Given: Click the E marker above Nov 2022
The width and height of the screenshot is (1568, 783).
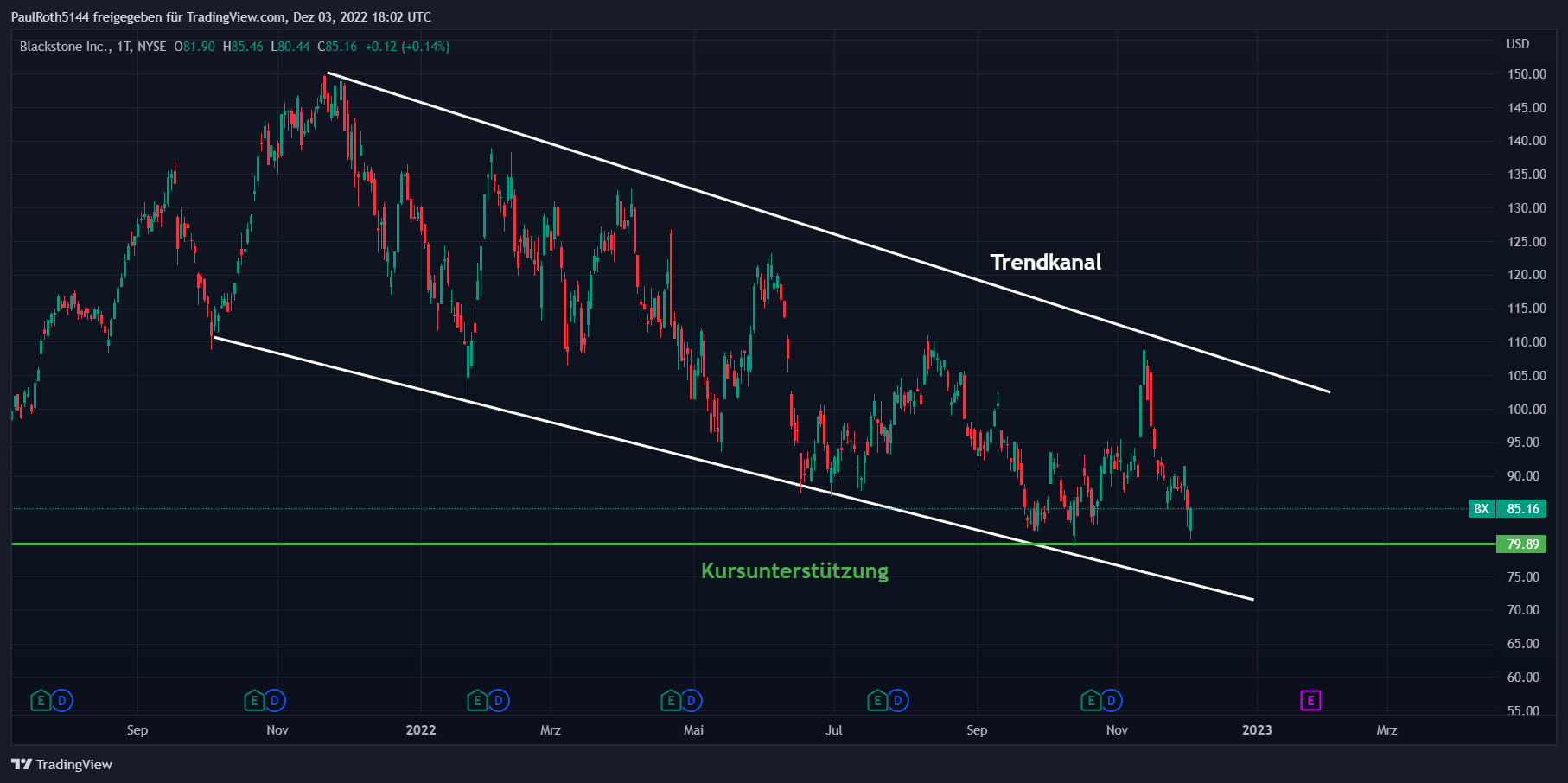Looking at the screenshot, I should 1091,700.
